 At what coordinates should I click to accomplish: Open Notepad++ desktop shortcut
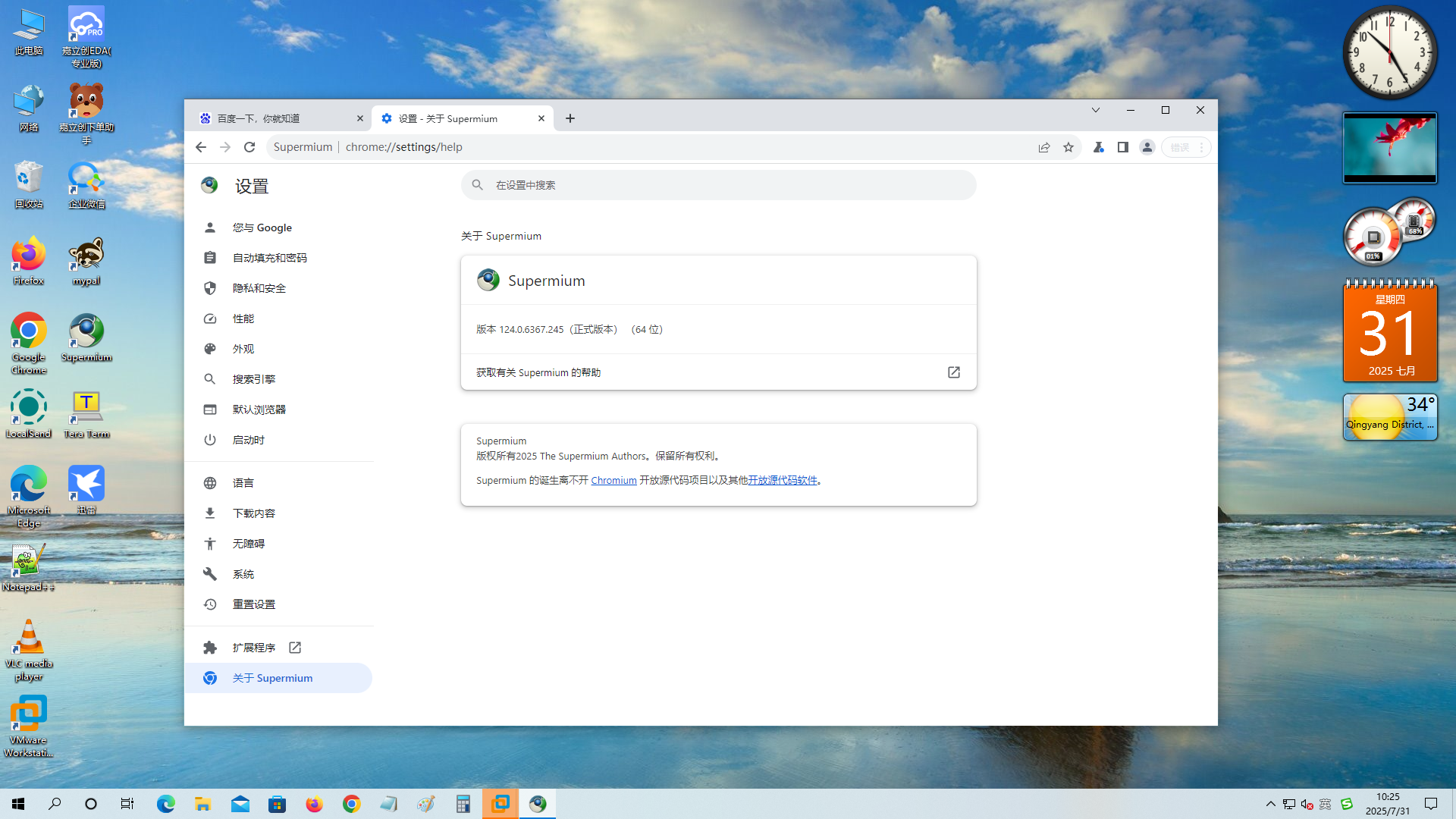pyautogui.click(x=29, y=567)
